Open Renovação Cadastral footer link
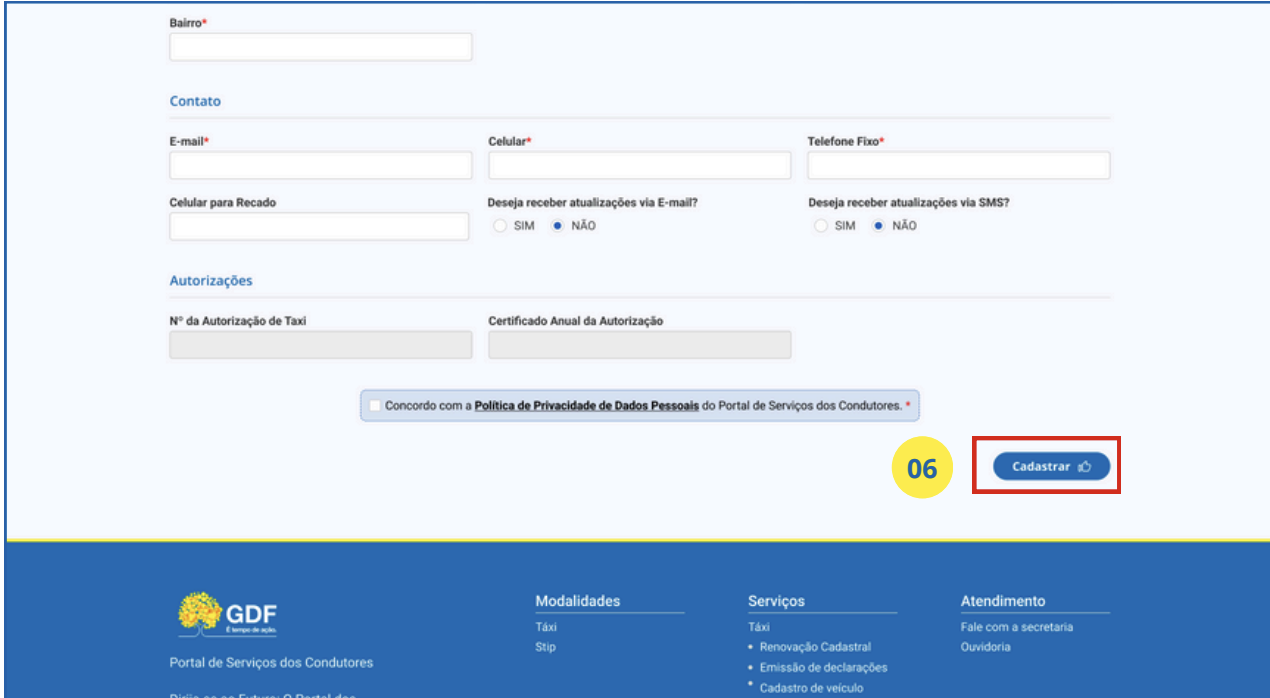 point(814,647)
